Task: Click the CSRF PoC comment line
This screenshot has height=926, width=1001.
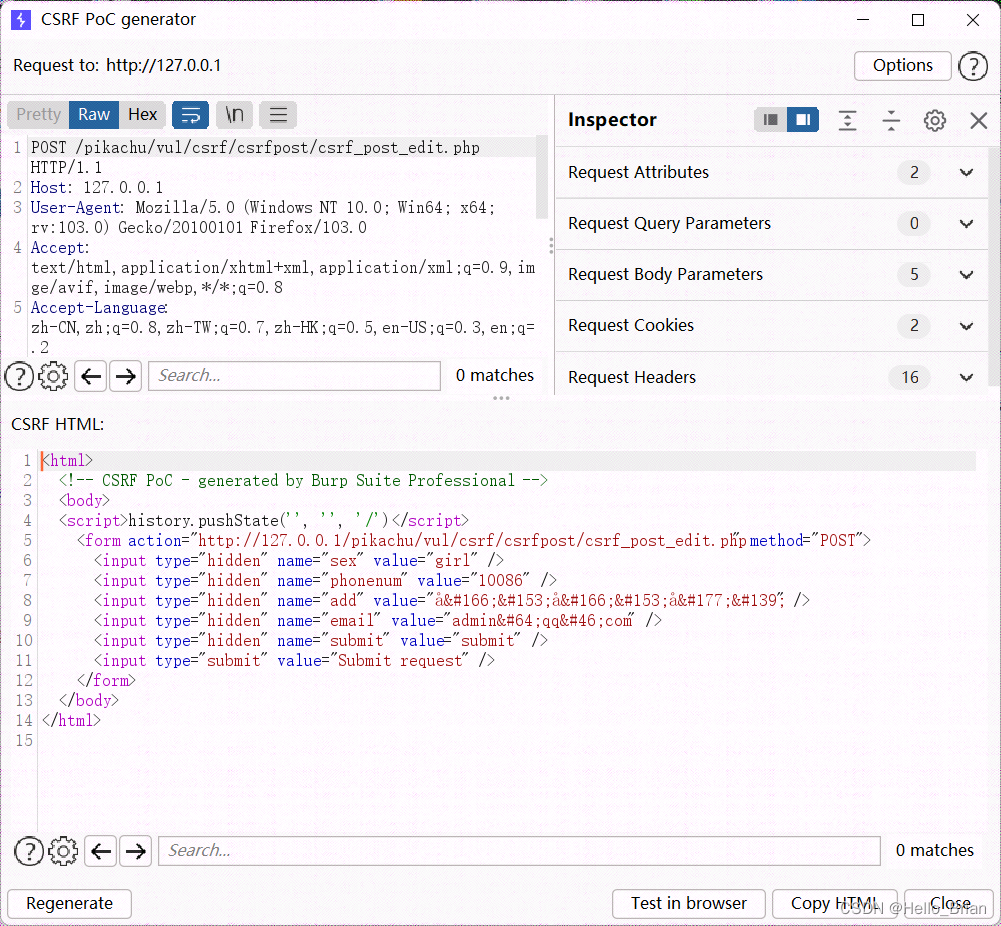Action: (x=303, y=481)
